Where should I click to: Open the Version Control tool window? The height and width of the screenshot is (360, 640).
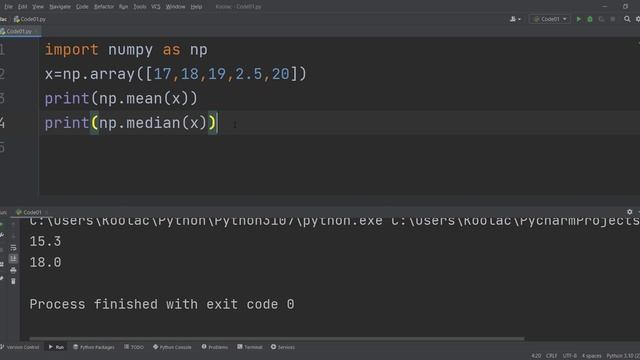20,347
